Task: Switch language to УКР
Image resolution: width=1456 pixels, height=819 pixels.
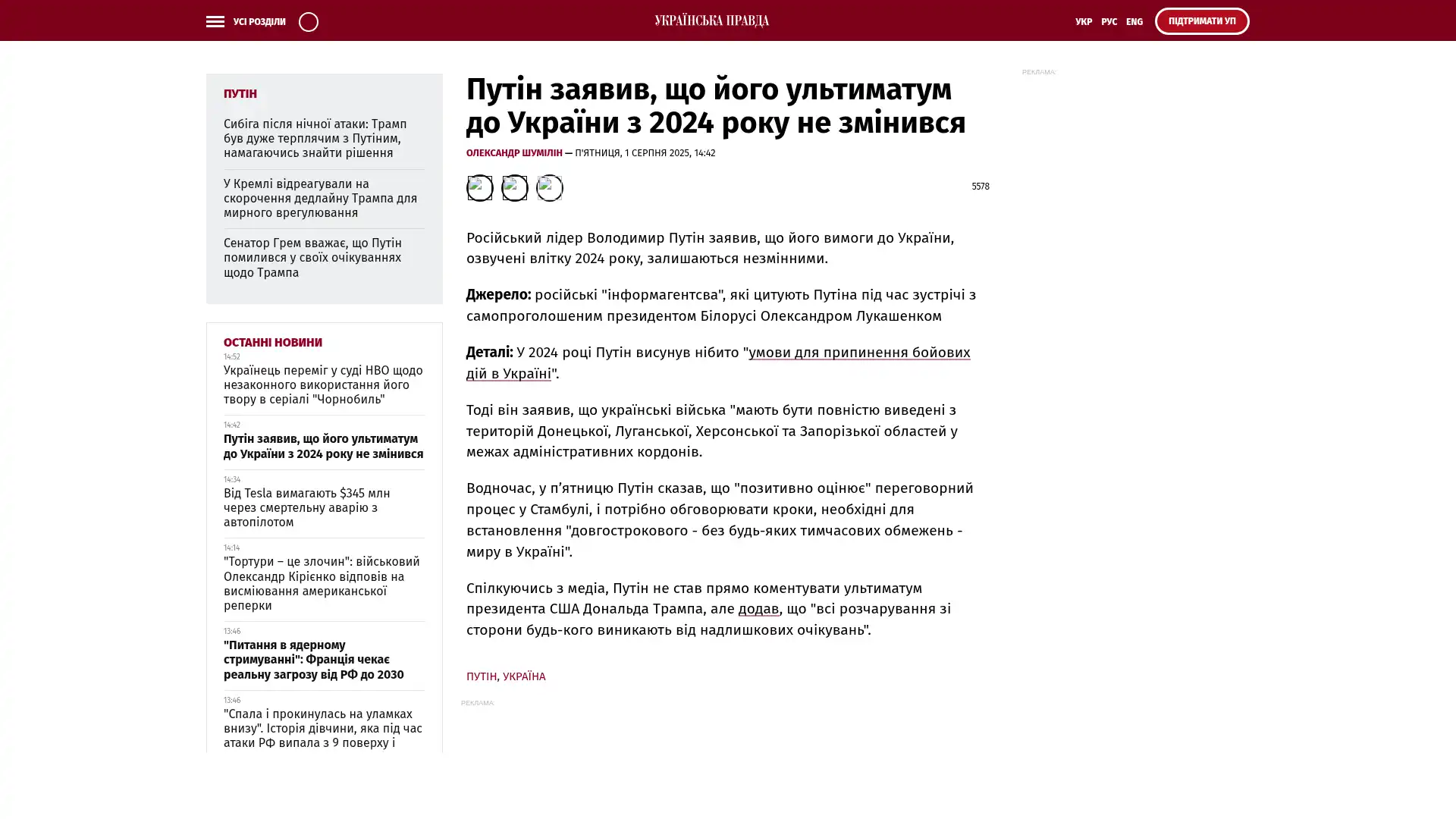Action: (x=1083, y=21)
